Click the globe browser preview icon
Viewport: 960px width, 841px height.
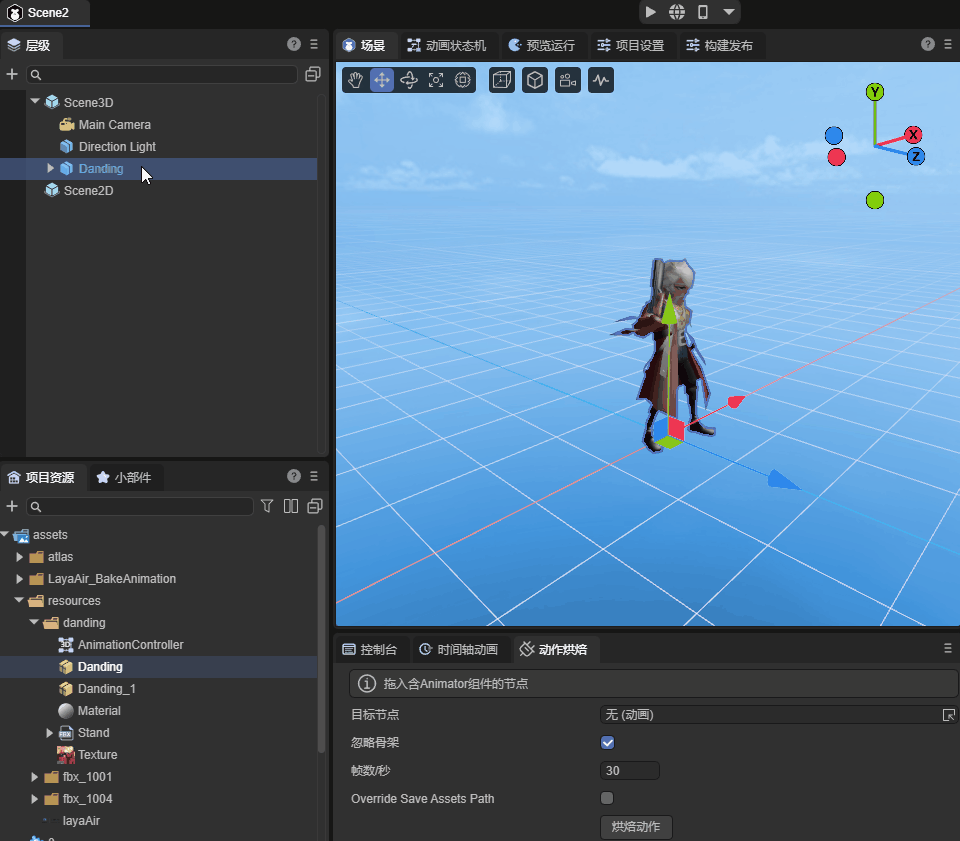[677, 12]
